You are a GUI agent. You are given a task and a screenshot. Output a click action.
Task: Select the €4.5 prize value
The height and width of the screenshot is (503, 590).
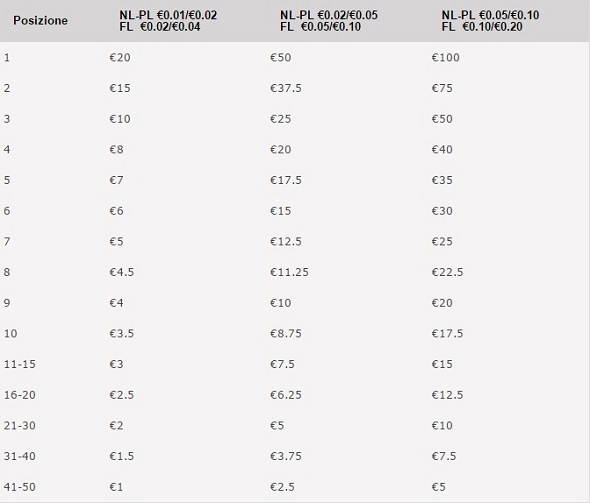click(122, 272)
